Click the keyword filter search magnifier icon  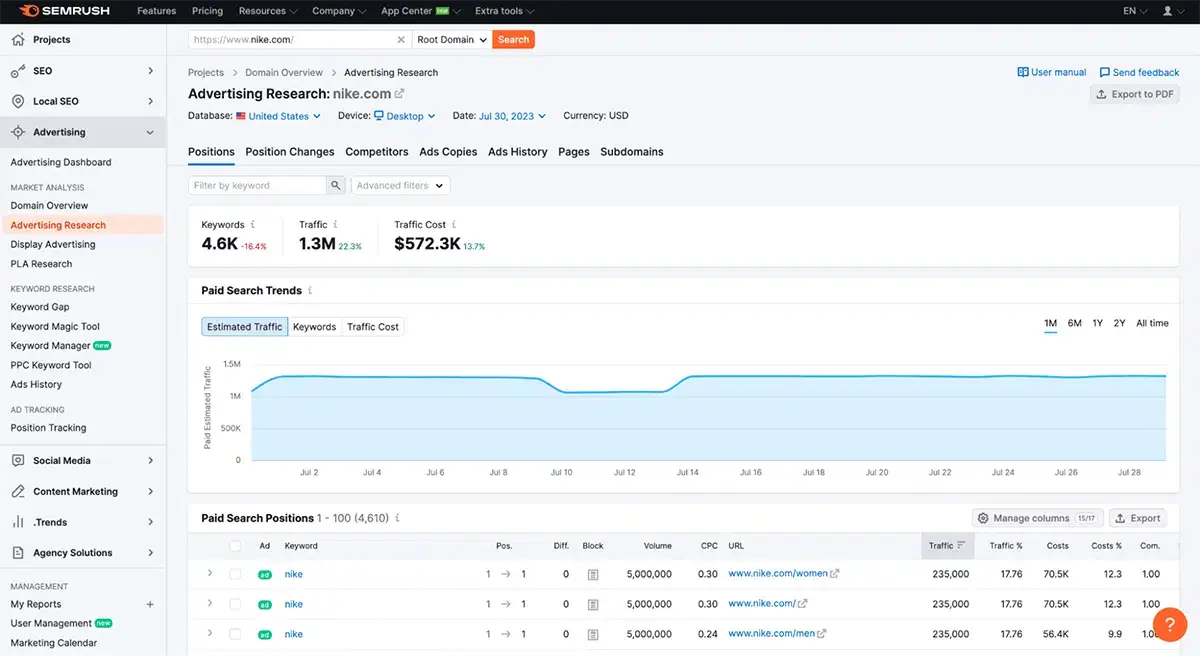click(x=335, y=185)
